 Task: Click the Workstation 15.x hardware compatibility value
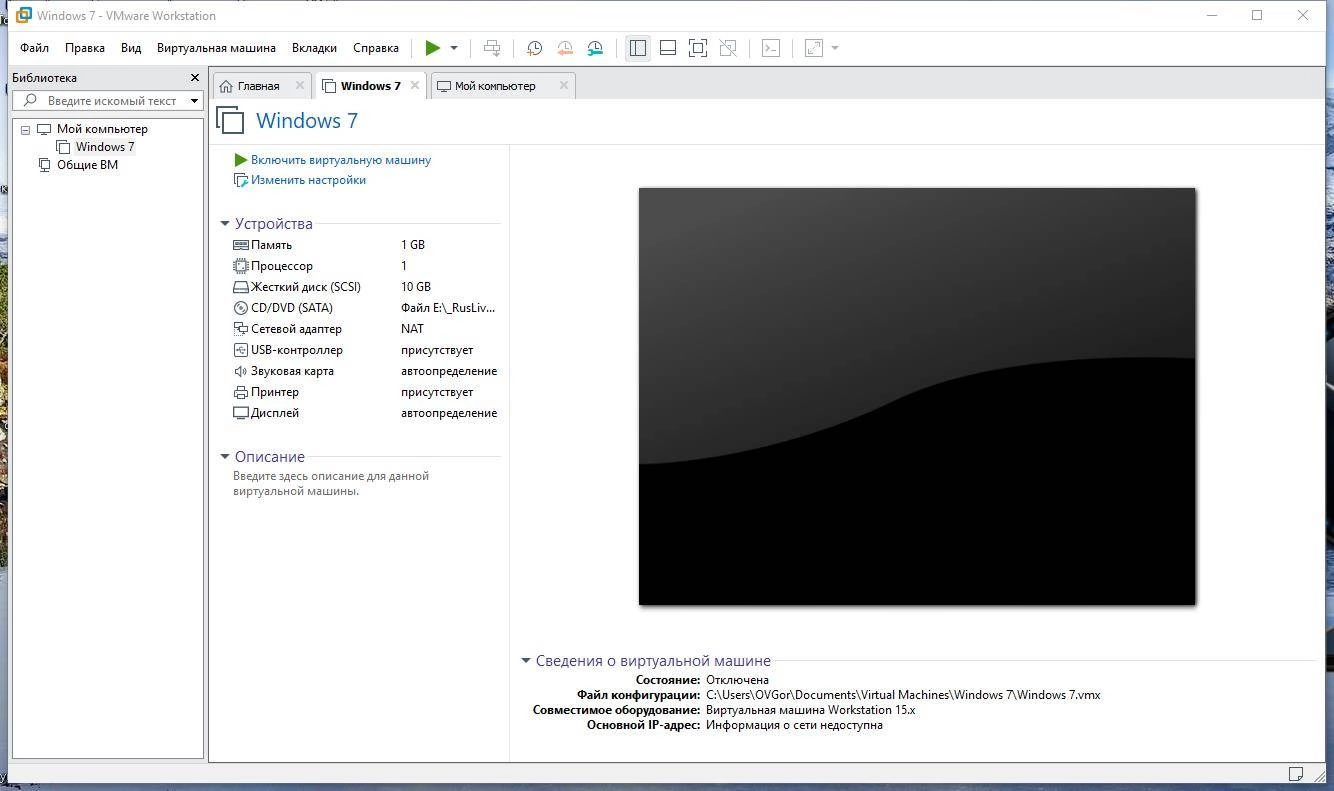[810, 710]
